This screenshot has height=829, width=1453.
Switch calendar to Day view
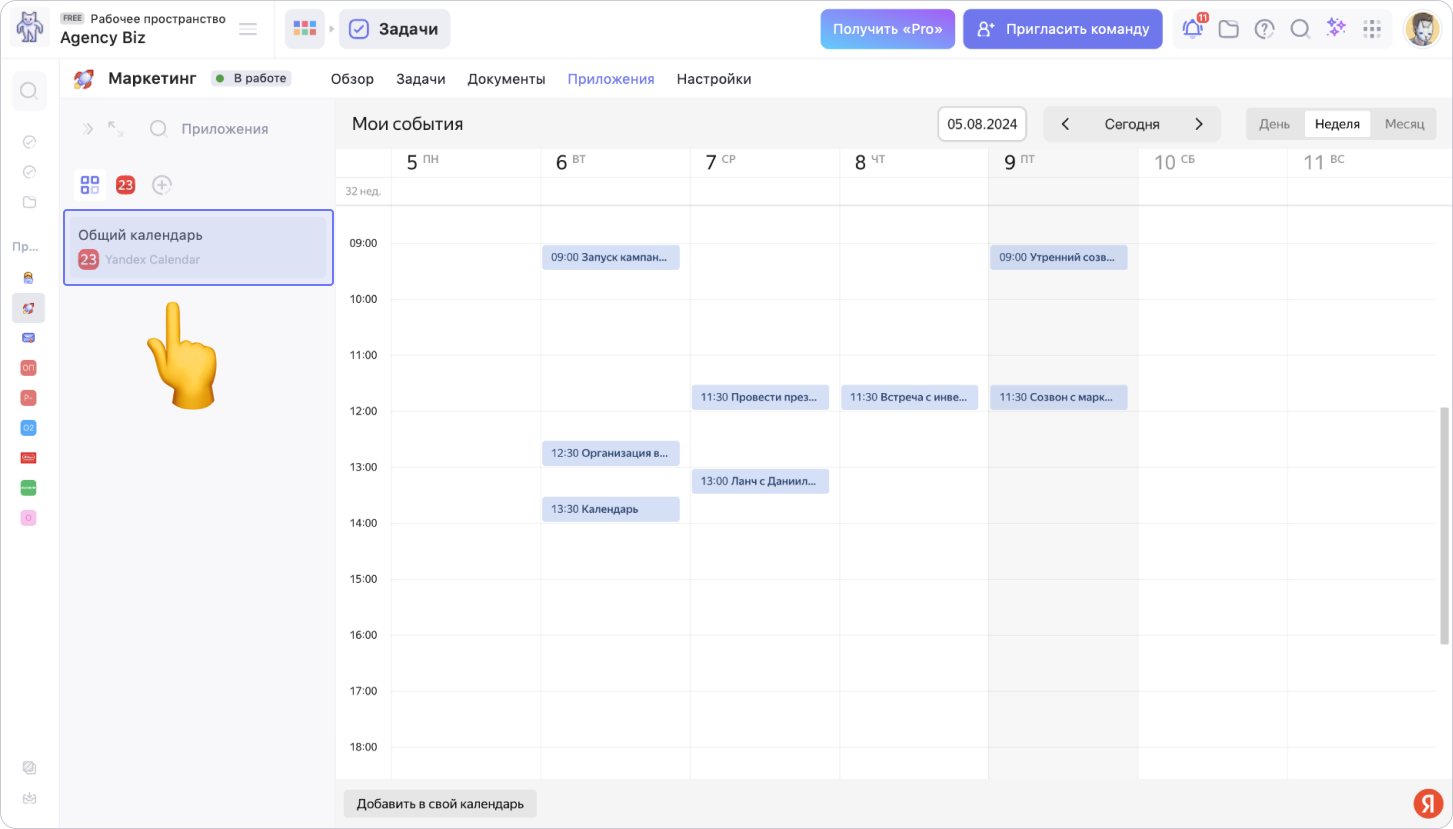click(1274, 124)
